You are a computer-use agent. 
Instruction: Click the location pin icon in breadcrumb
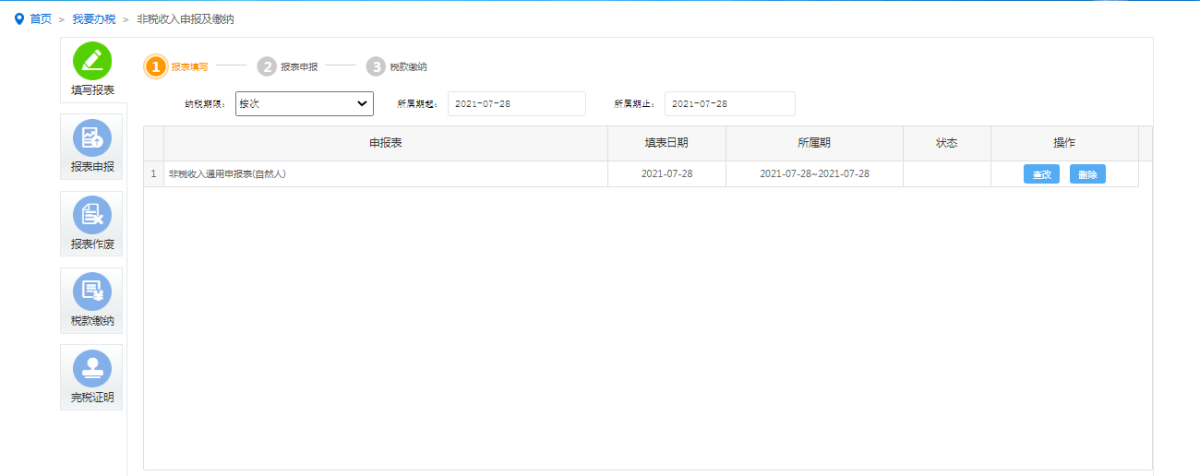19,19
